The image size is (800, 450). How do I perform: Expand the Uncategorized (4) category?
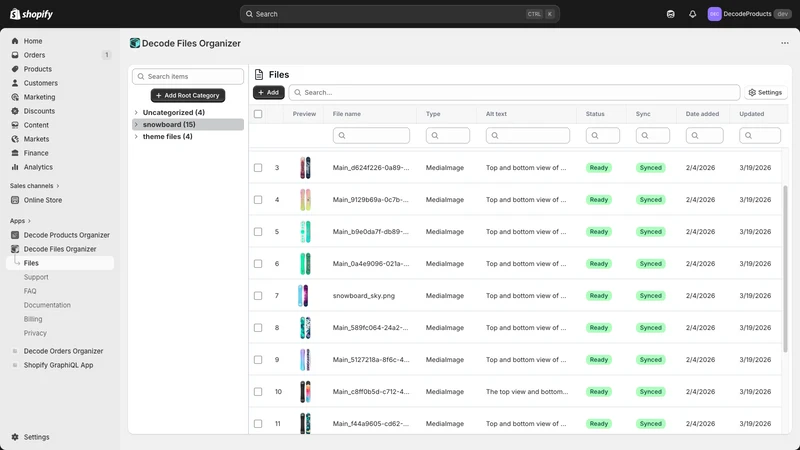tap(136, 112)
